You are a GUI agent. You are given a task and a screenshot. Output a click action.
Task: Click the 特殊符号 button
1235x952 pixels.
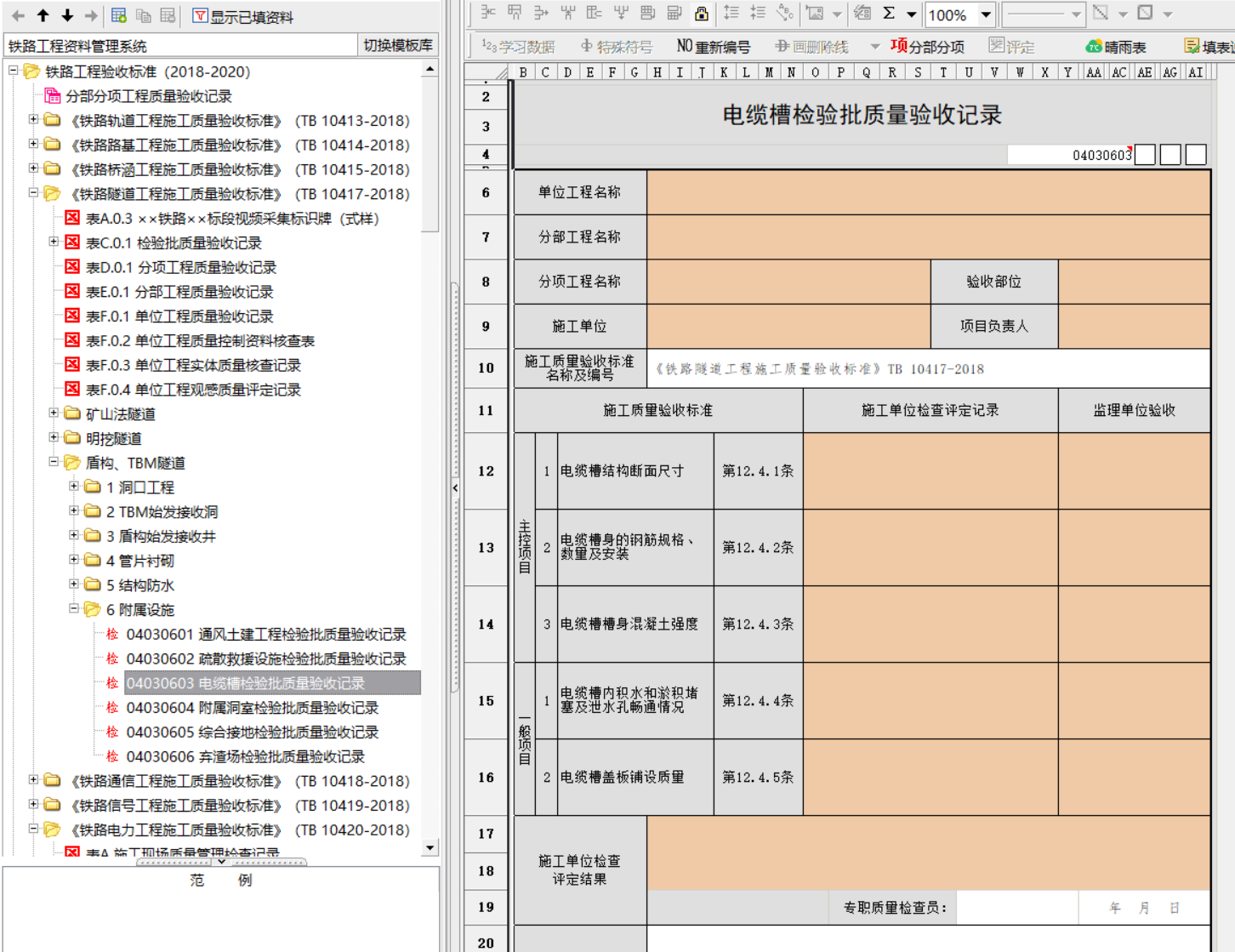click(616, 46)
